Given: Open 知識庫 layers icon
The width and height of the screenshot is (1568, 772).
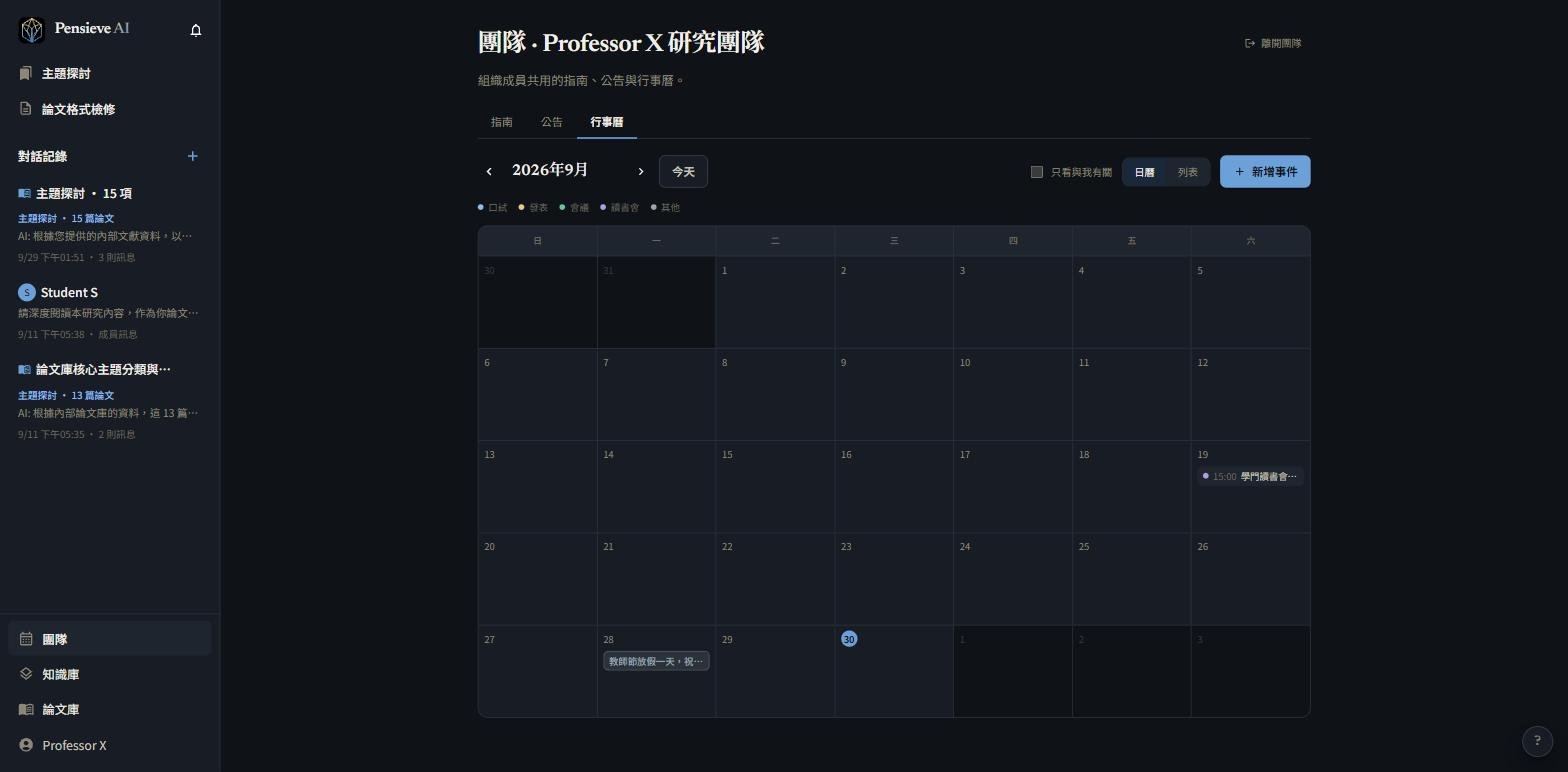Looking at the screenshot, I should click(26, 674).
